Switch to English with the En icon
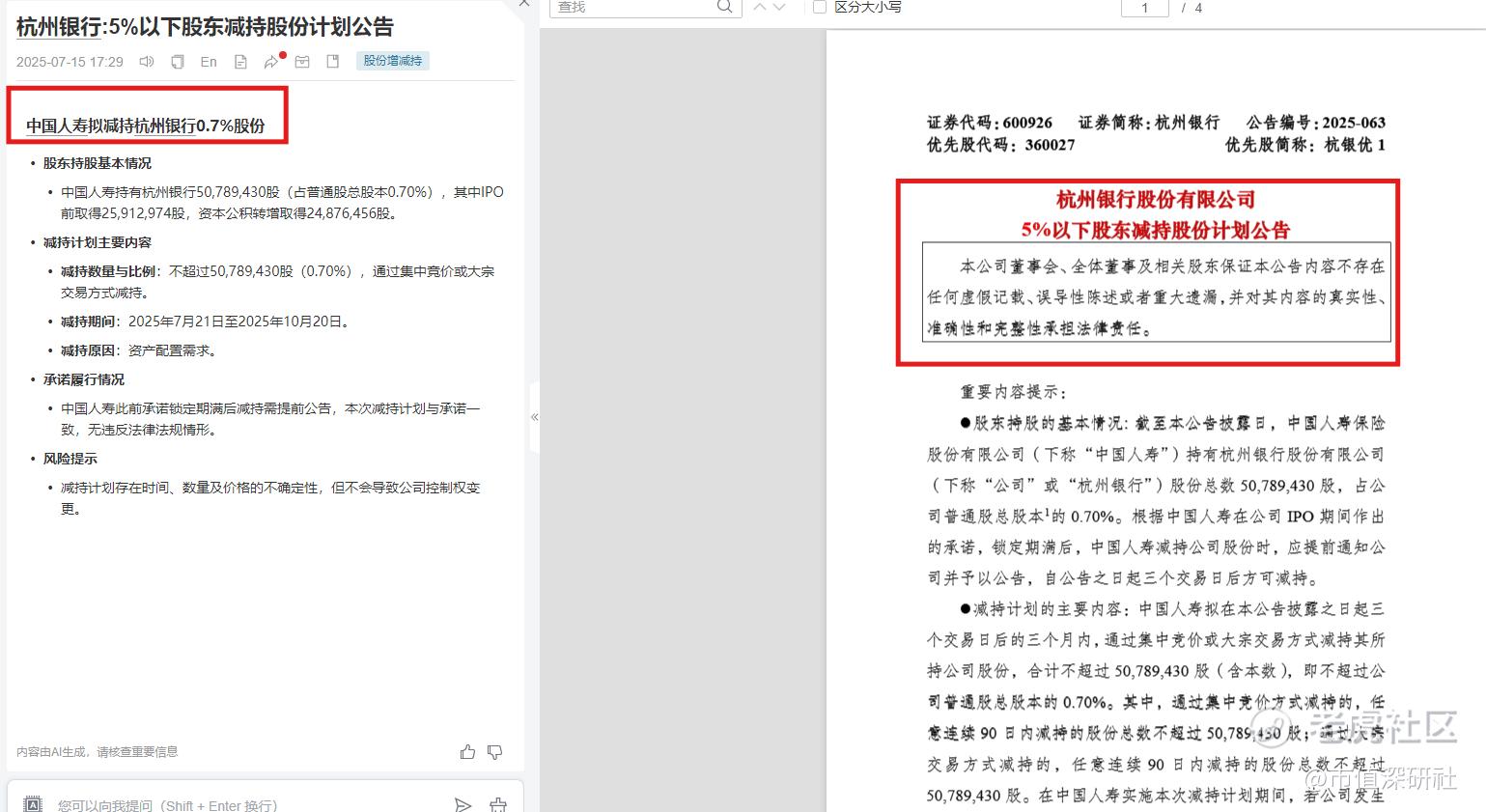The image size is (1486, 812). [209, 62]
